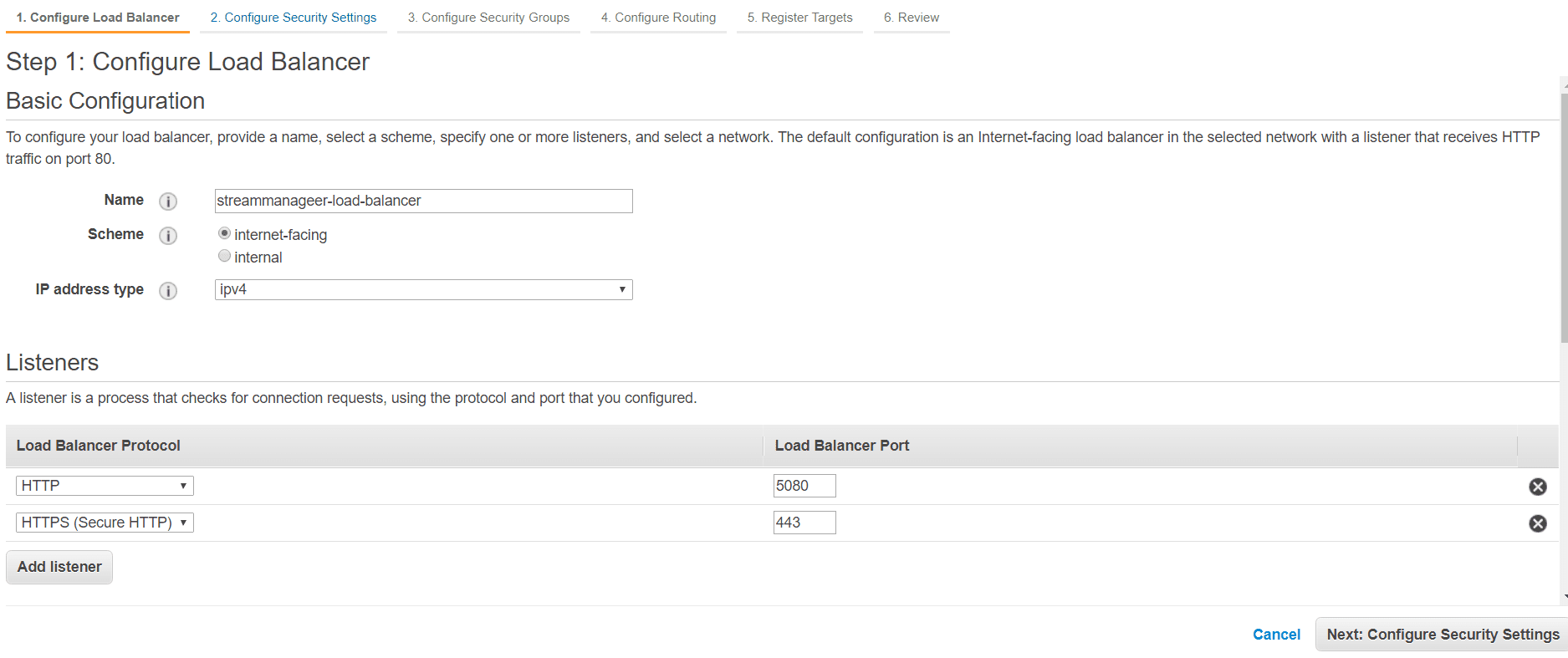Switch to 5. Register Targets tab
Screen dimensions: 1568x658
[x=799, y=18]
